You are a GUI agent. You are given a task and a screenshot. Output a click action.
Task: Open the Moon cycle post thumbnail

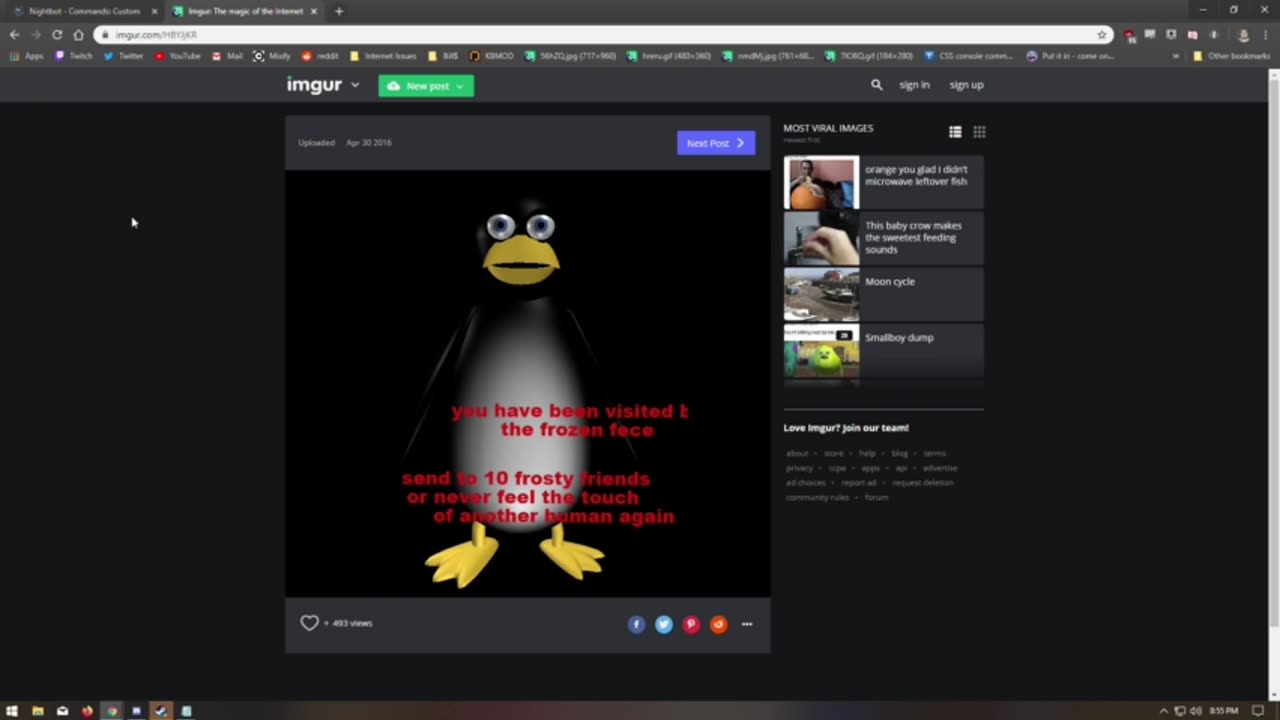[821, 294]
